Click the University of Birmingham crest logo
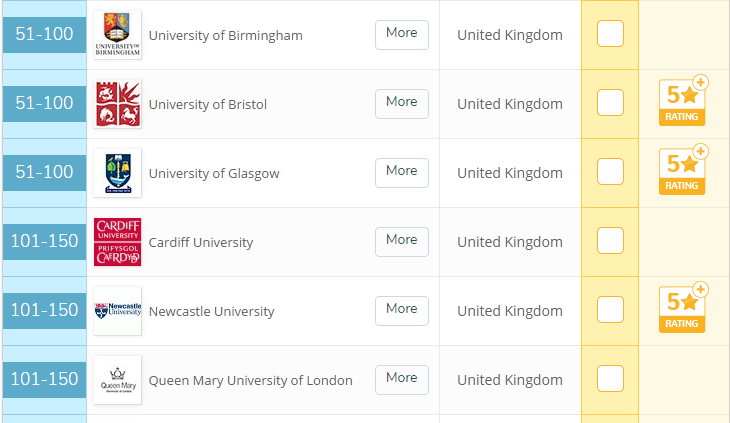 117,35
